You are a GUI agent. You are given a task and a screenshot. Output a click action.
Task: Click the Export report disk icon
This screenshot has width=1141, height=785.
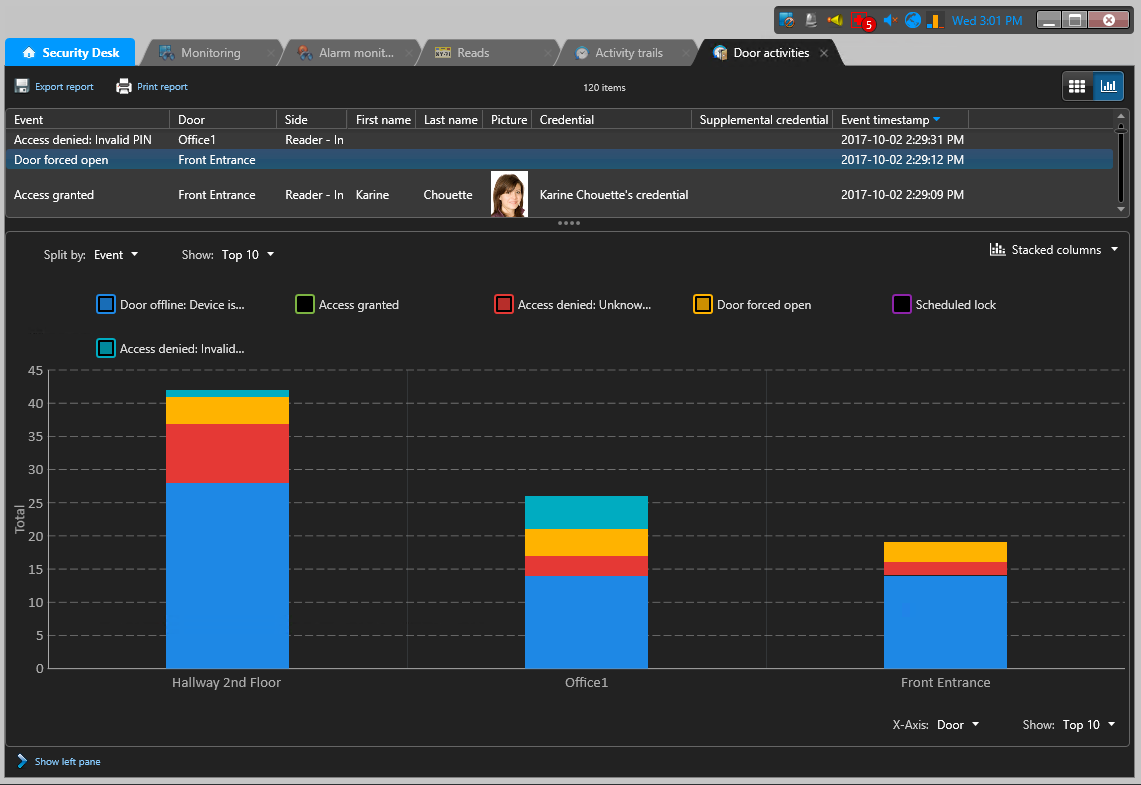pyautogui.click(x=22, y=87)
